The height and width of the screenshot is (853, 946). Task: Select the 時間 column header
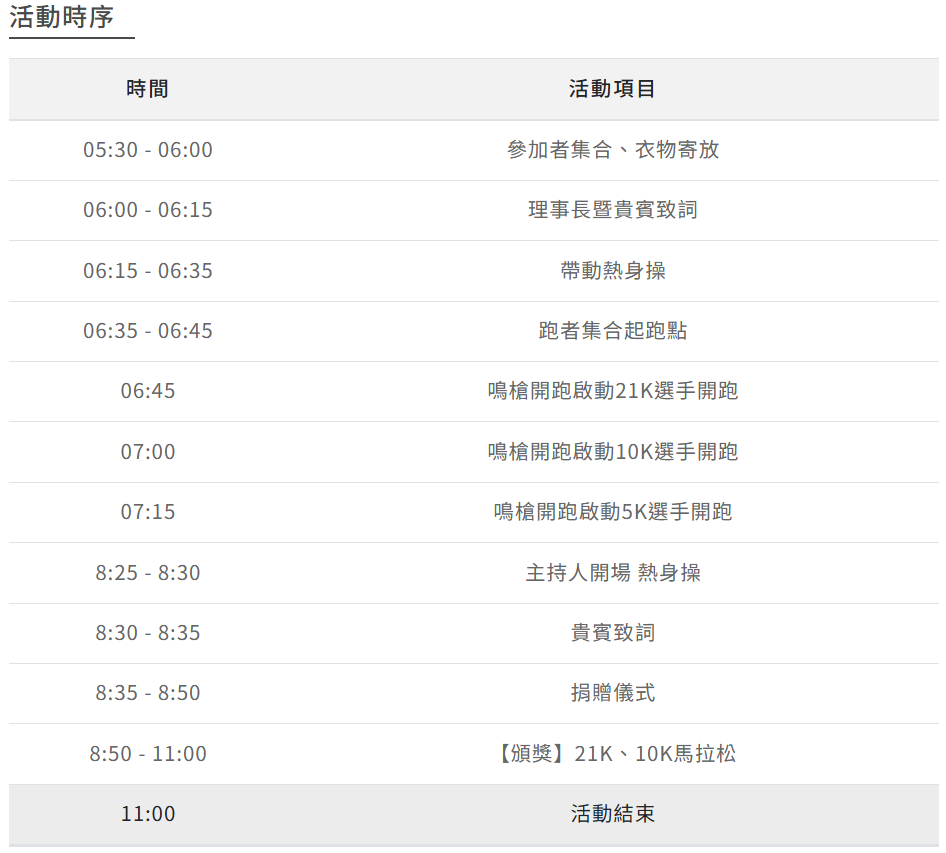pyautogui.click(x=148, y=89)
